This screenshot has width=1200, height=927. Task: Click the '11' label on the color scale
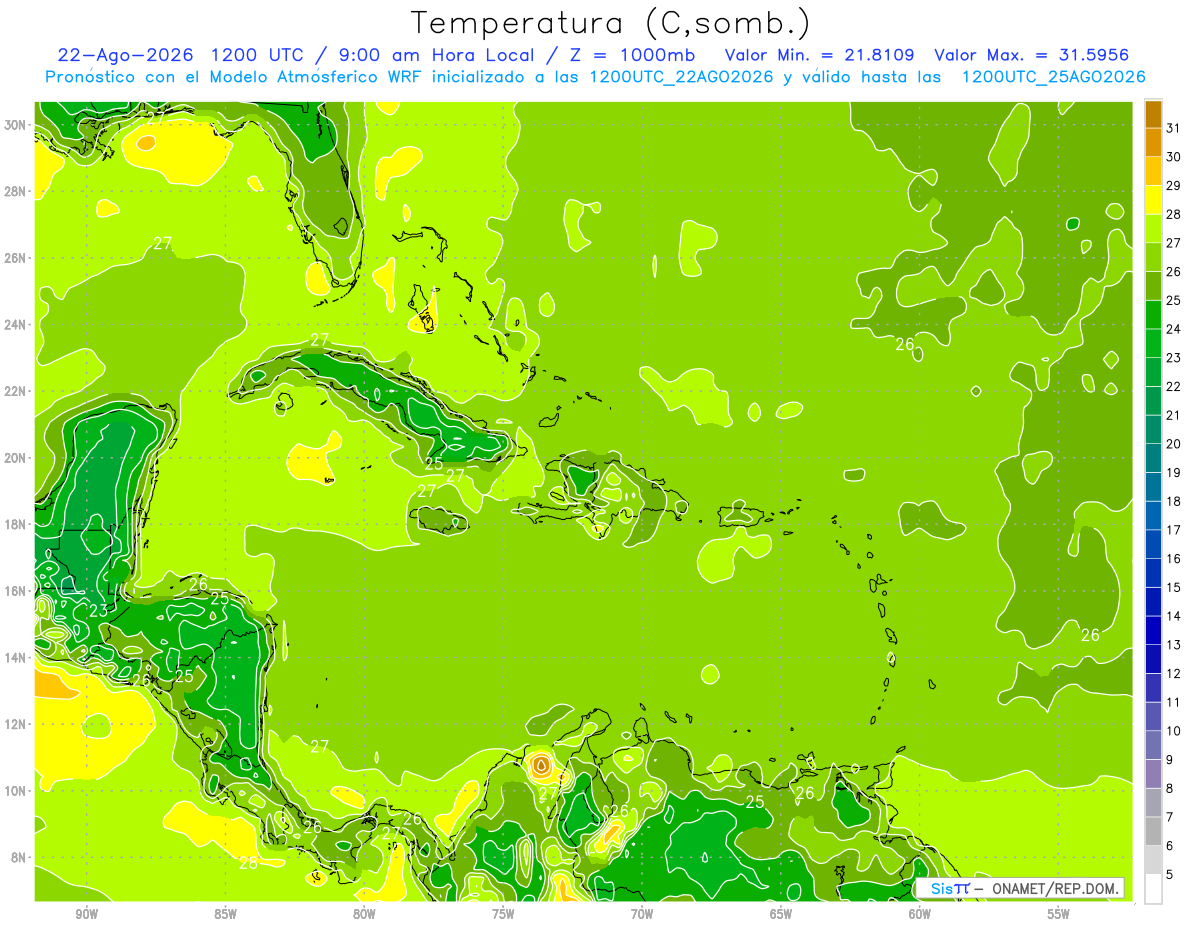(1174, 702)
